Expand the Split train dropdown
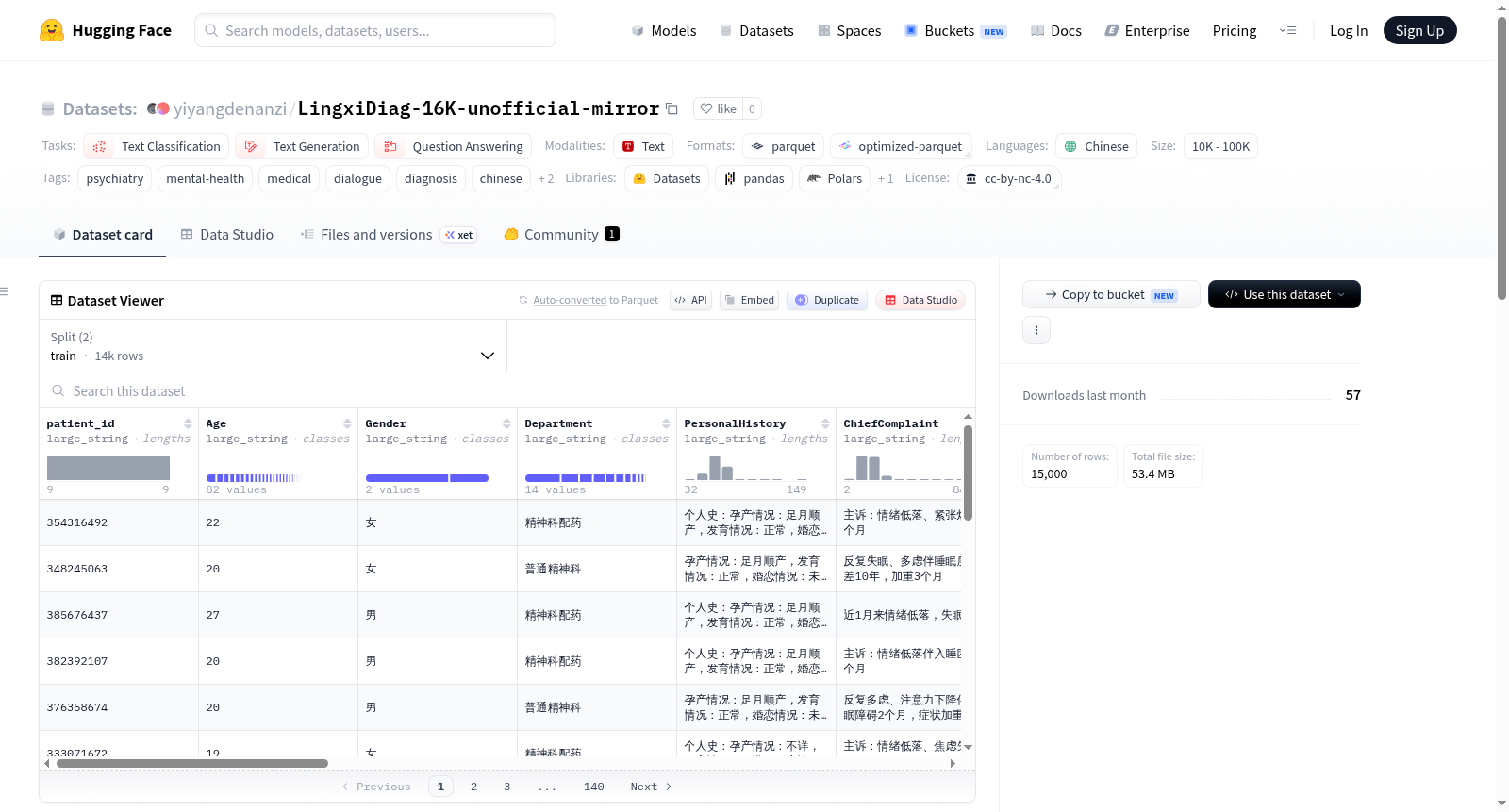 point(273,346)
